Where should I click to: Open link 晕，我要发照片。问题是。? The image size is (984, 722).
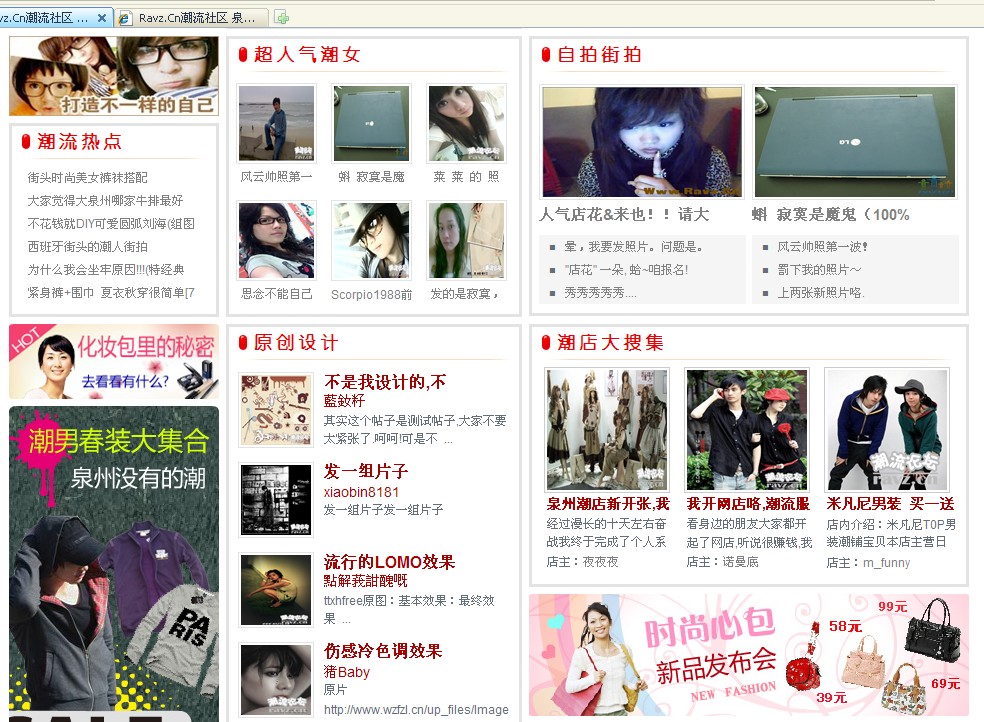pos(633,247)
